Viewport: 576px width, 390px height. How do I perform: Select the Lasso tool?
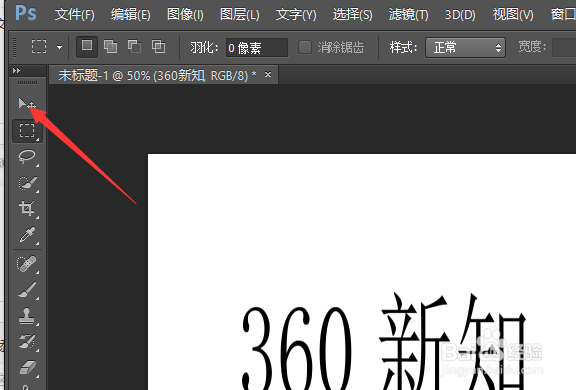tap(27, 157)
